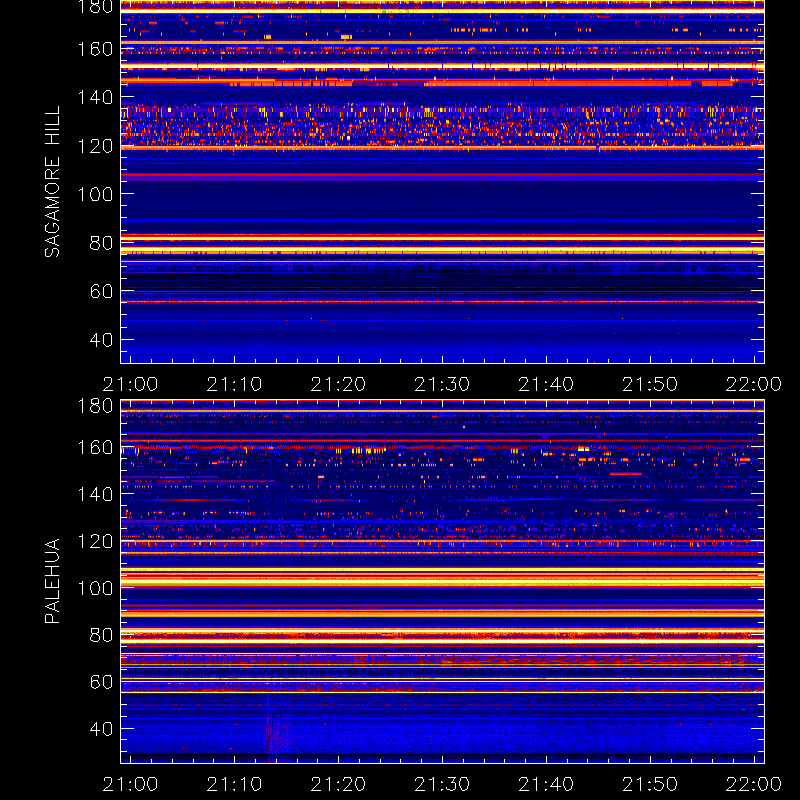This screenshot has width=800, height=800.
Task: Click the 21:00 time label under Palehua plot
Action: tap(131, 784)
